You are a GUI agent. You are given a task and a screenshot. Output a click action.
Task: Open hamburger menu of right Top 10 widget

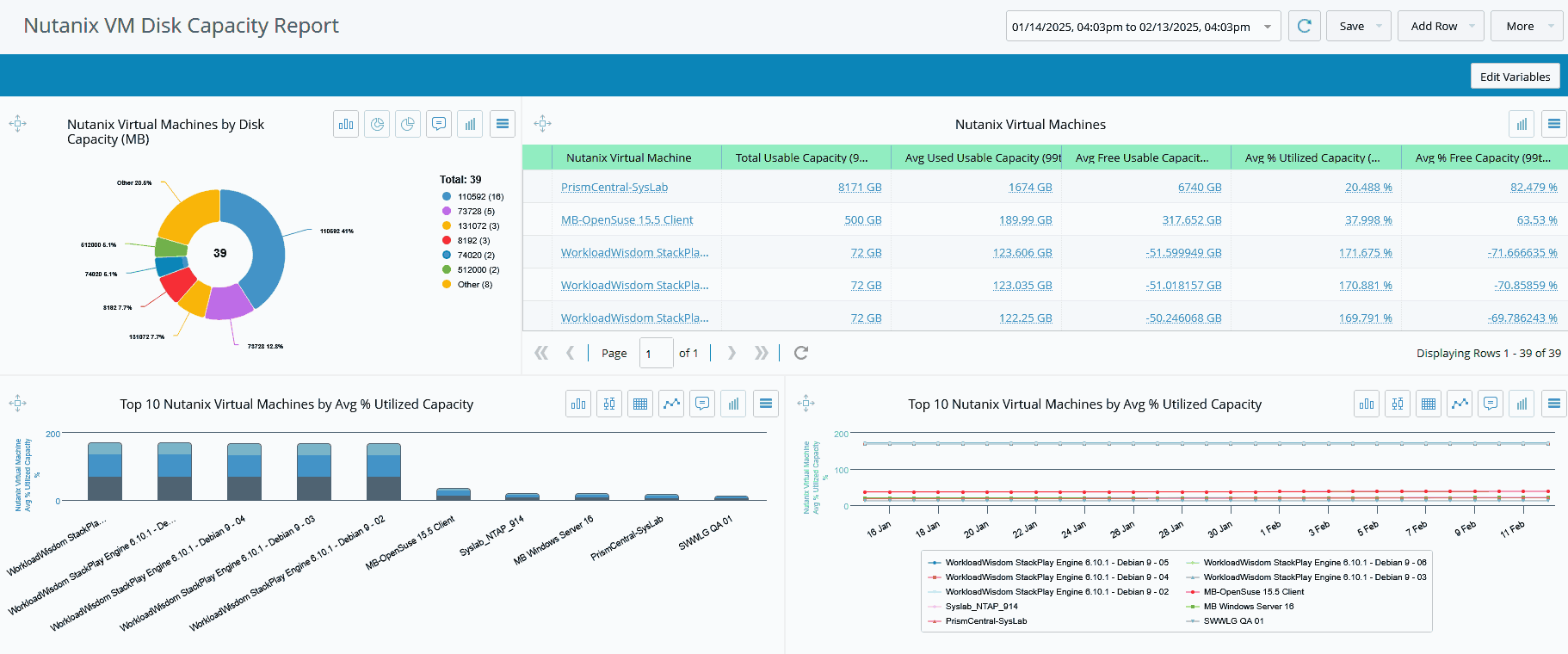click(1554, 404)
